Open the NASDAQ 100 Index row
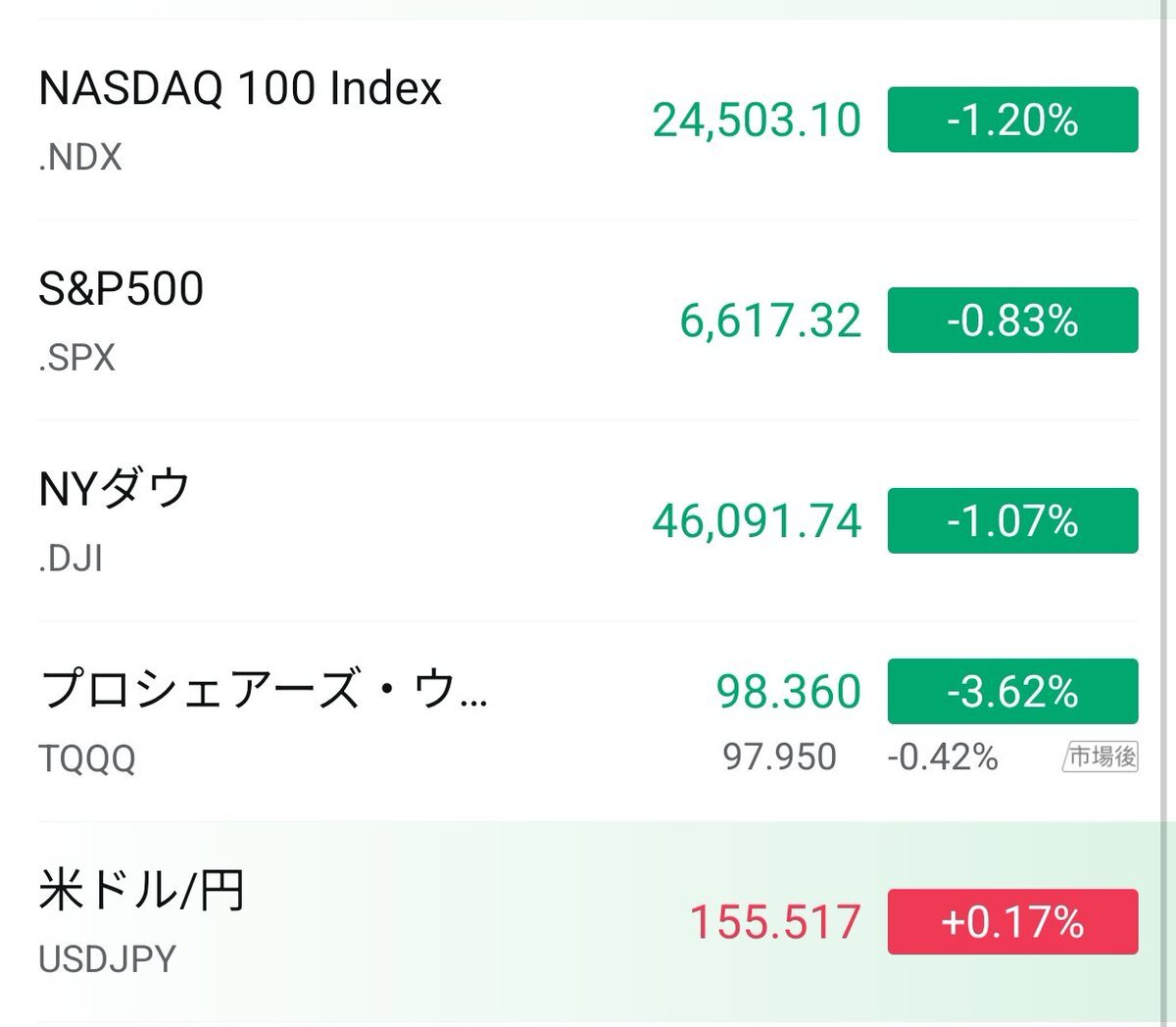 click(x=240, y=88)
